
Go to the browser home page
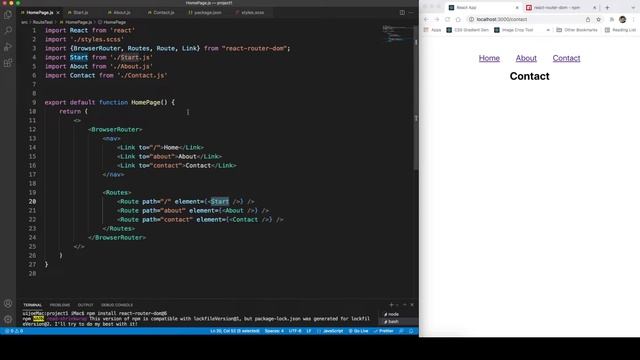(x=458, y=19)
